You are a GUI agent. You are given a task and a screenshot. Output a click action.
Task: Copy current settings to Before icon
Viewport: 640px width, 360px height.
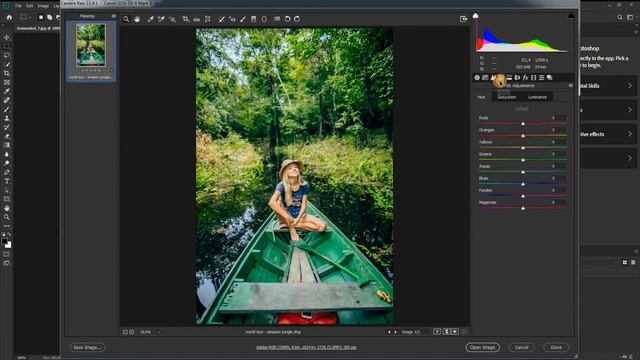click(455, 332)
